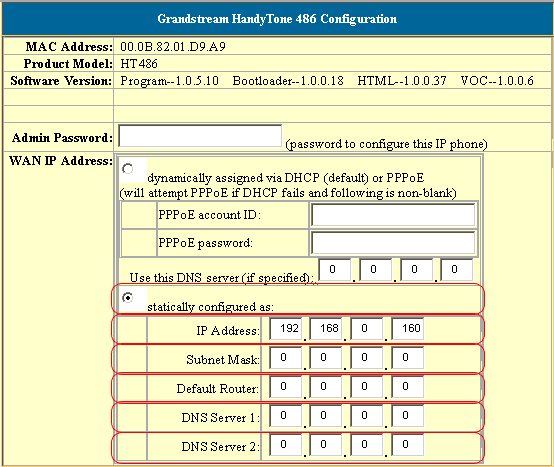Click the last Subnet Mask octet field
Screen dimensions: 554x467
408,357
